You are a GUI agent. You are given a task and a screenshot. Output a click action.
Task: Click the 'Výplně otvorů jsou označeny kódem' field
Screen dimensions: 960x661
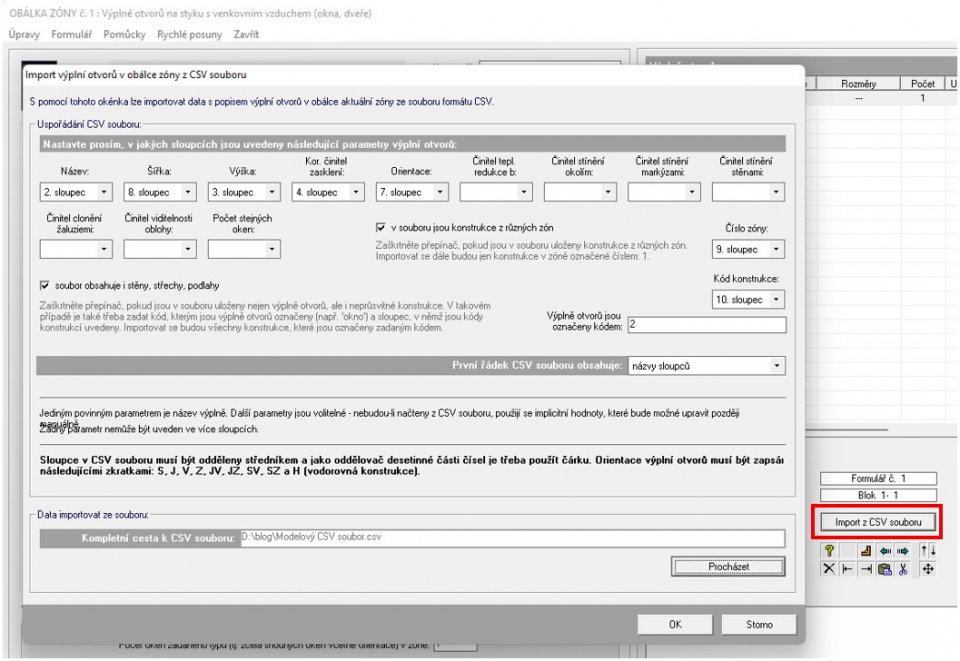coord(707,324)
